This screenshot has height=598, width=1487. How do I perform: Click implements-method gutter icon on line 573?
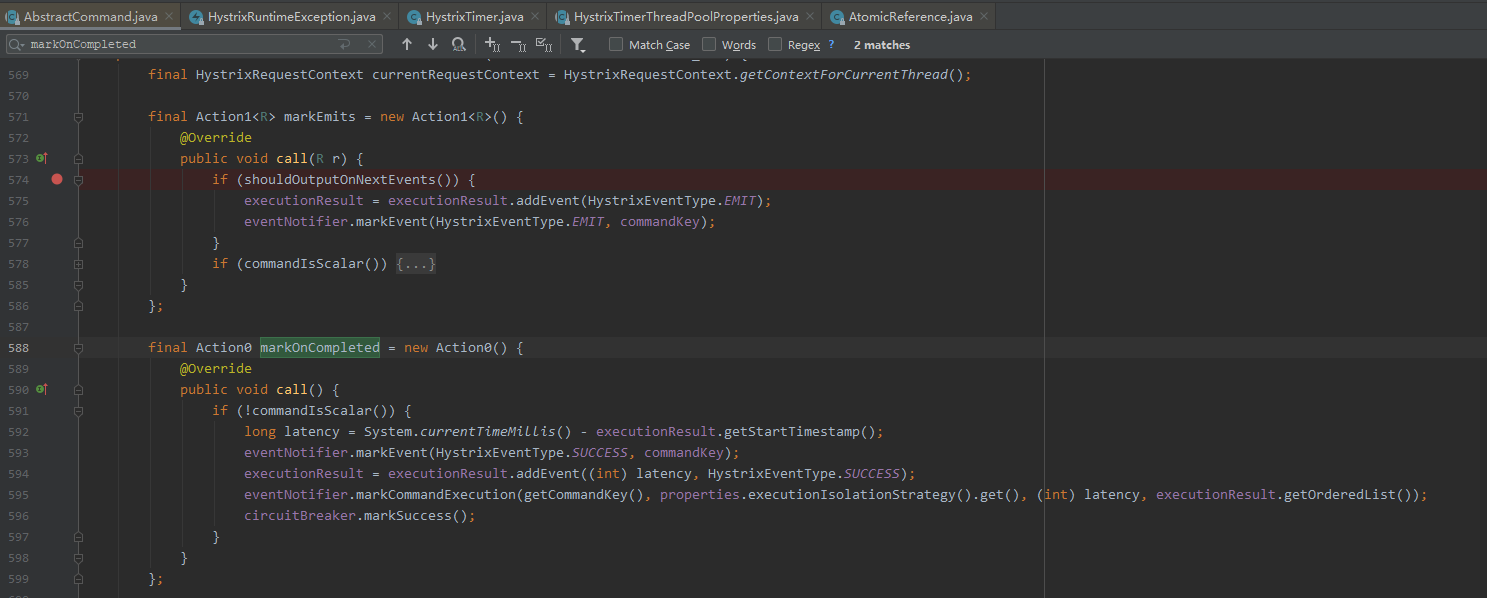point(42,158)
